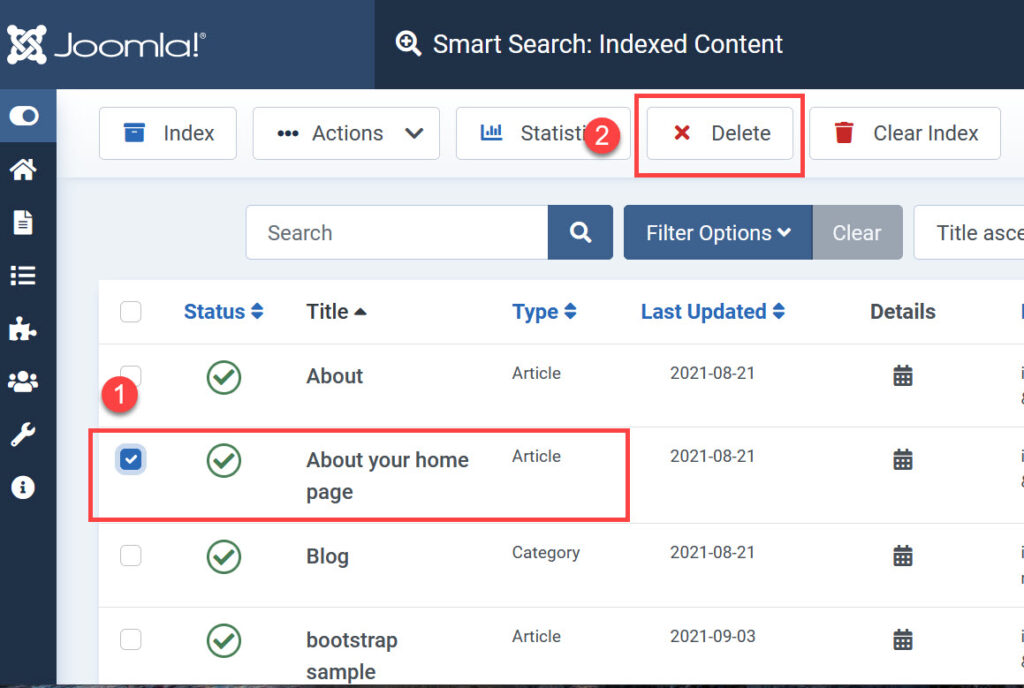Image resolution: width=1024 pixels, height=688 pixels.
Task: Sort the table by Last Updated column
Action: point(712,312)
